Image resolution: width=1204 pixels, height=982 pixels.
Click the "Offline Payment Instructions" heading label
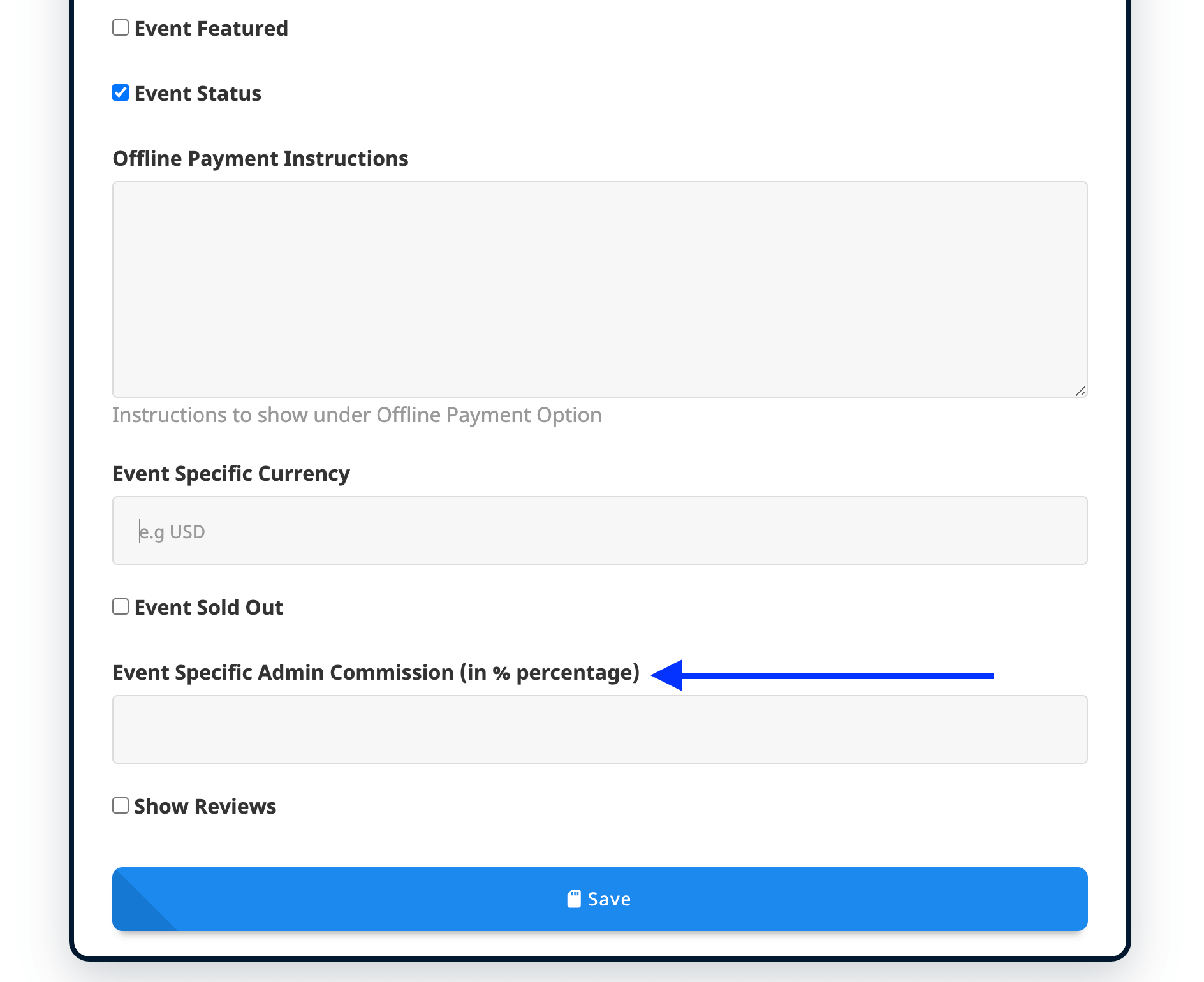[260, 159]
